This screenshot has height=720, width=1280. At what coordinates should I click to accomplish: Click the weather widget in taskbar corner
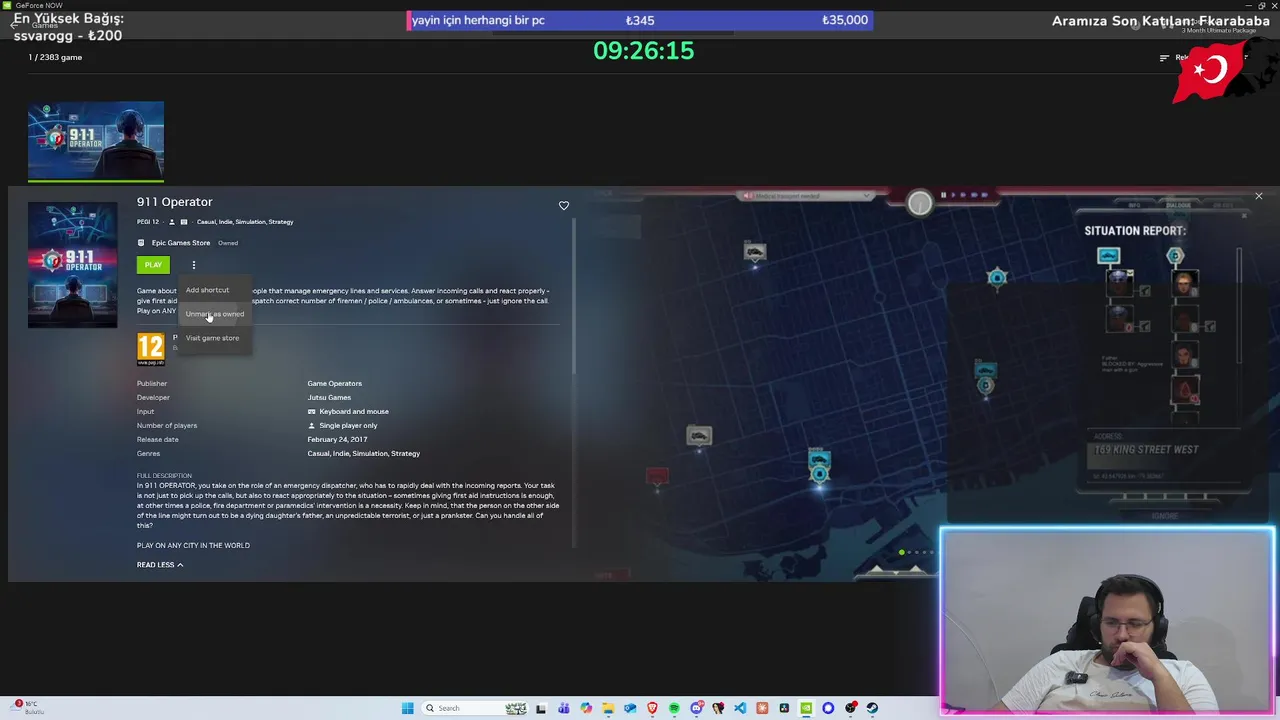[x=28, y=708]
